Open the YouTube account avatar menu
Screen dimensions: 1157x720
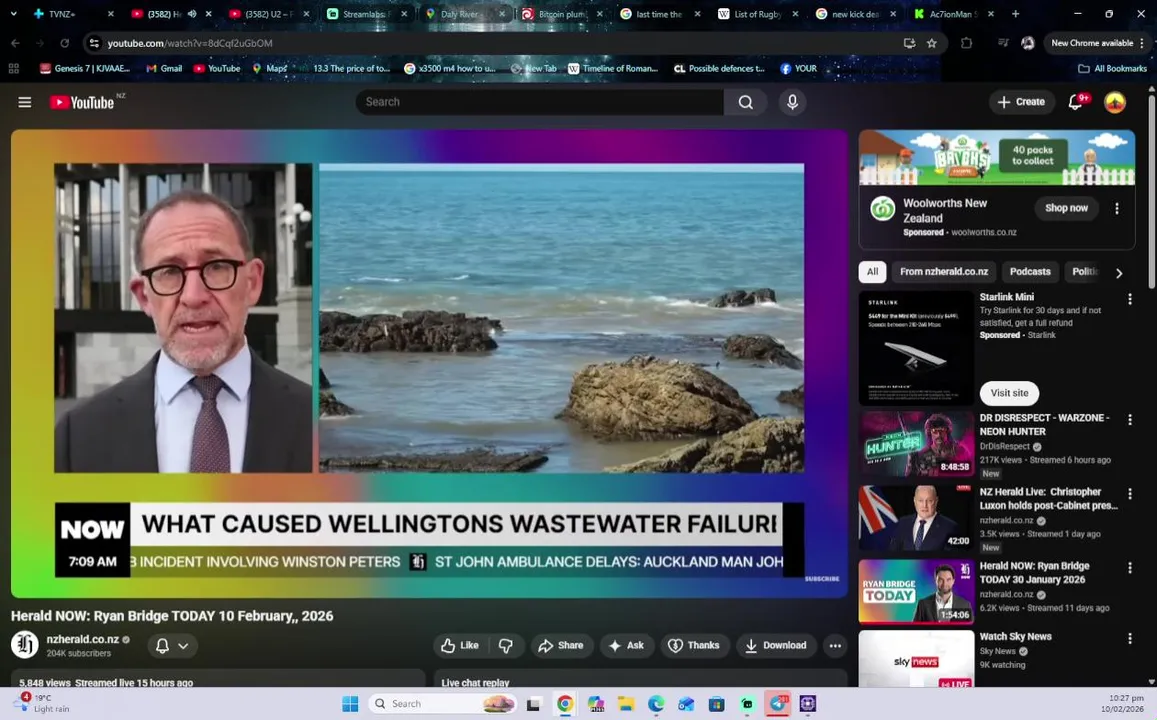click(x=1114, y=102)
